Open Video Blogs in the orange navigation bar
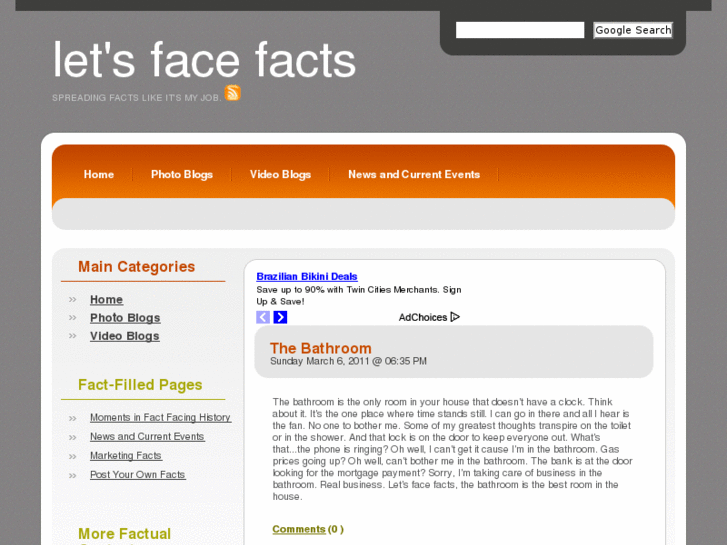The height and width of the screenshot is (545, 727). pyautogui.click(x=280, y=174)
